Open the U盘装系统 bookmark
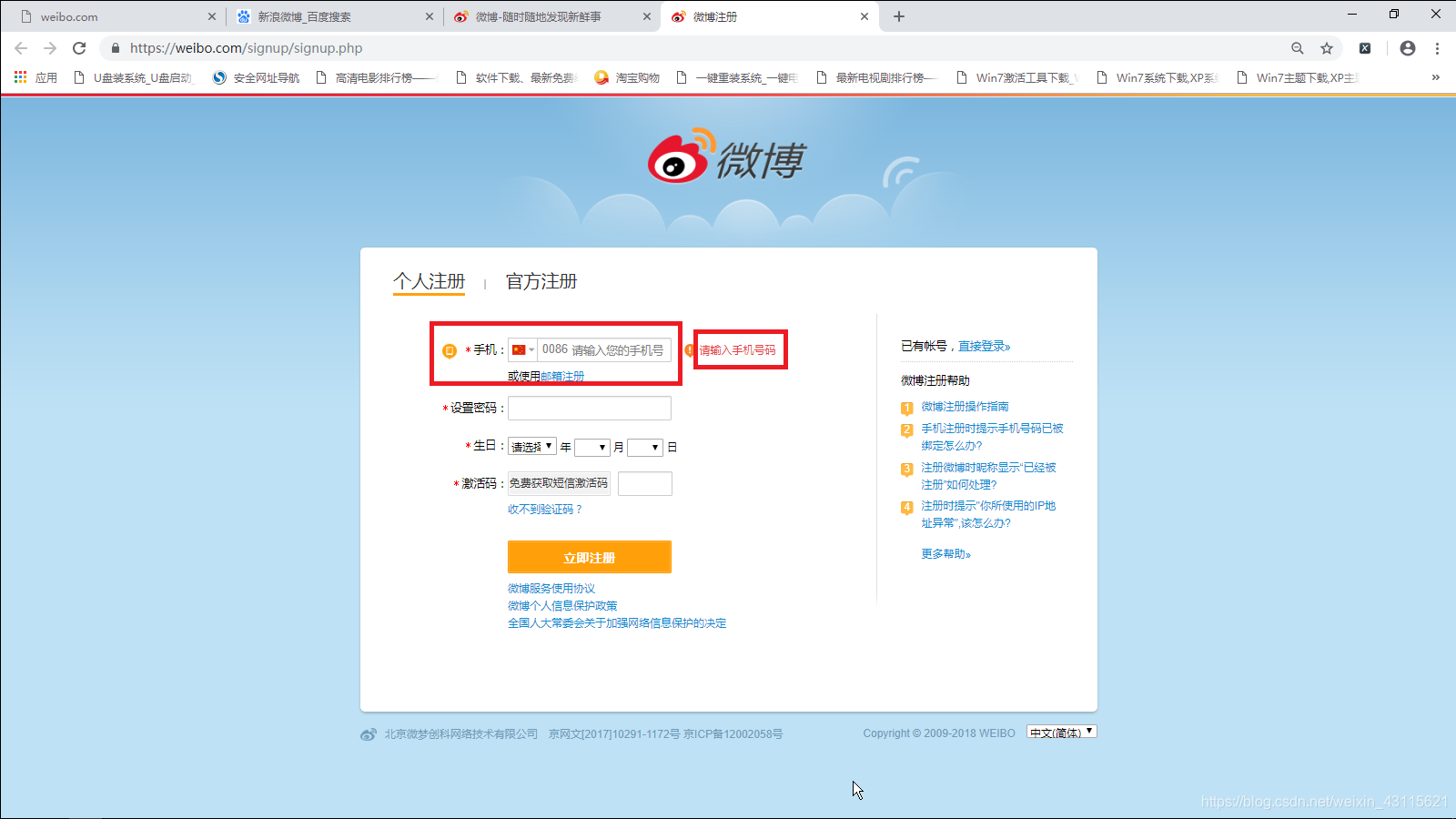Viewport: 1456px width, 819px height. (134, 77)
